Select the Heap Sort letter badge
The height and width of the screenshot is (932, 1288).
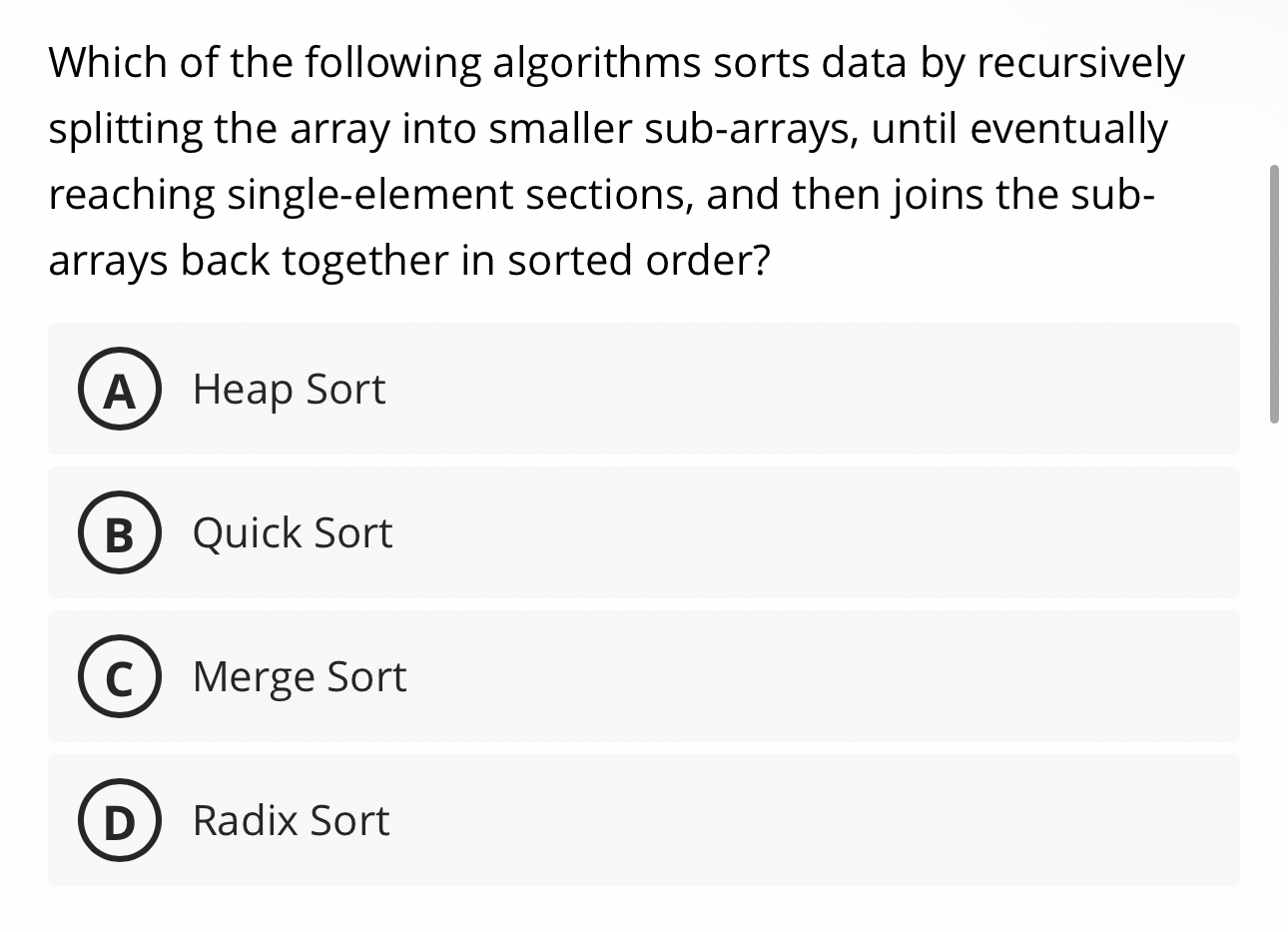tap(119, 391)
